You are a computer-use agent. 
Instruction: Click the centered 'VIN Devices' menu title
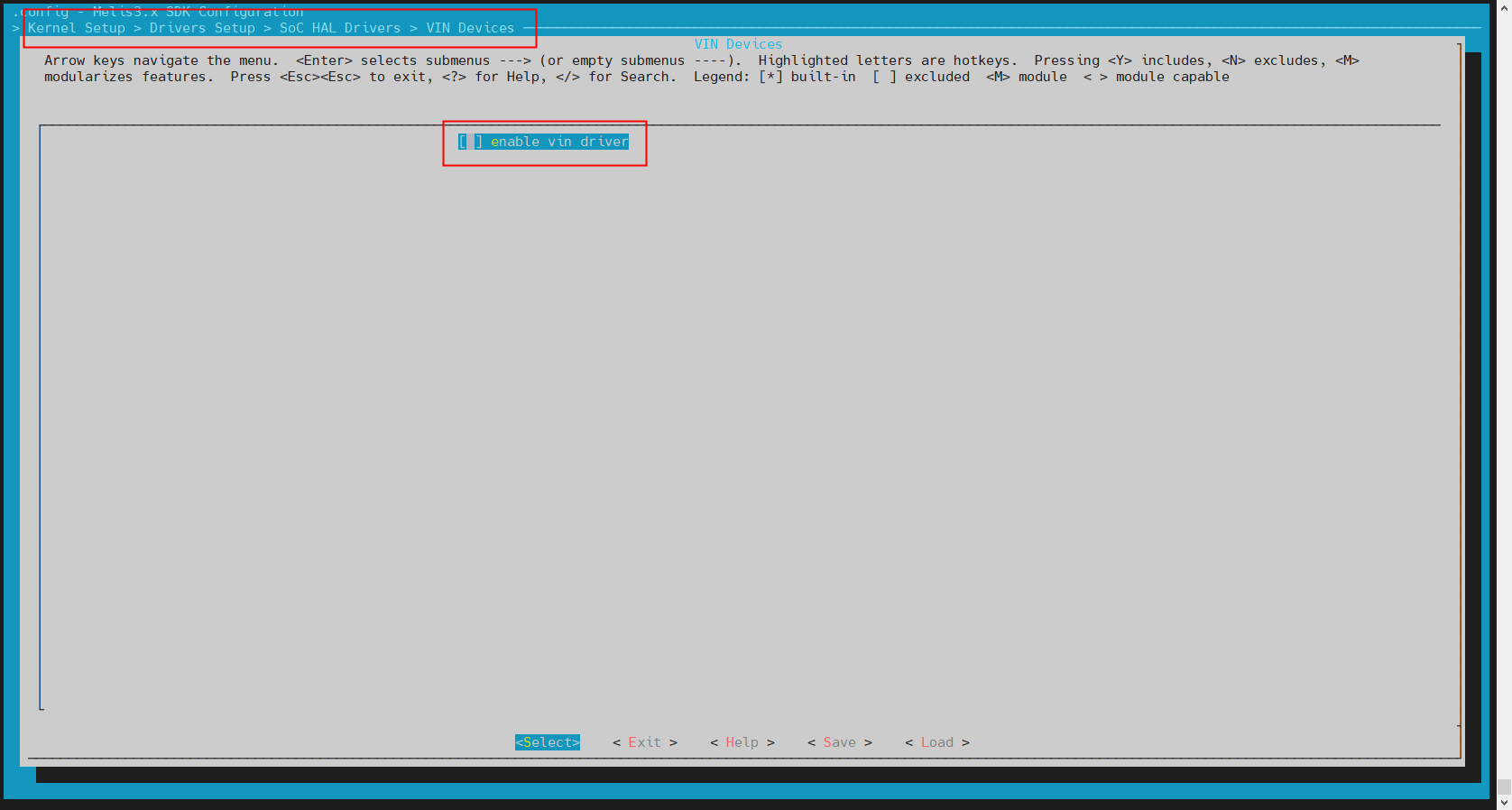738,44
